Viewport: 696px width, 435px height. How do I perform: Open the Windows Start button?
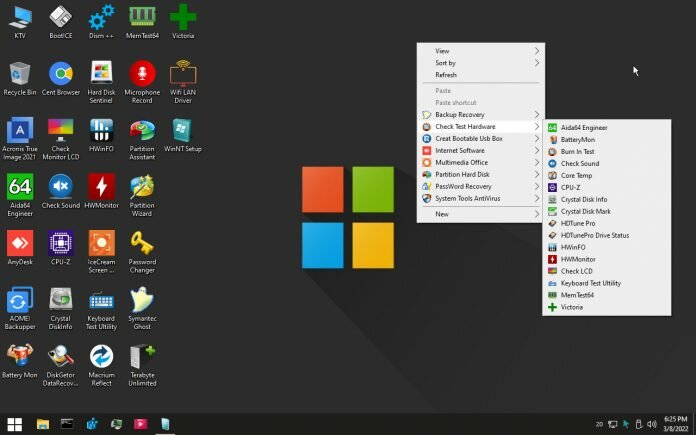pos(15,424)
